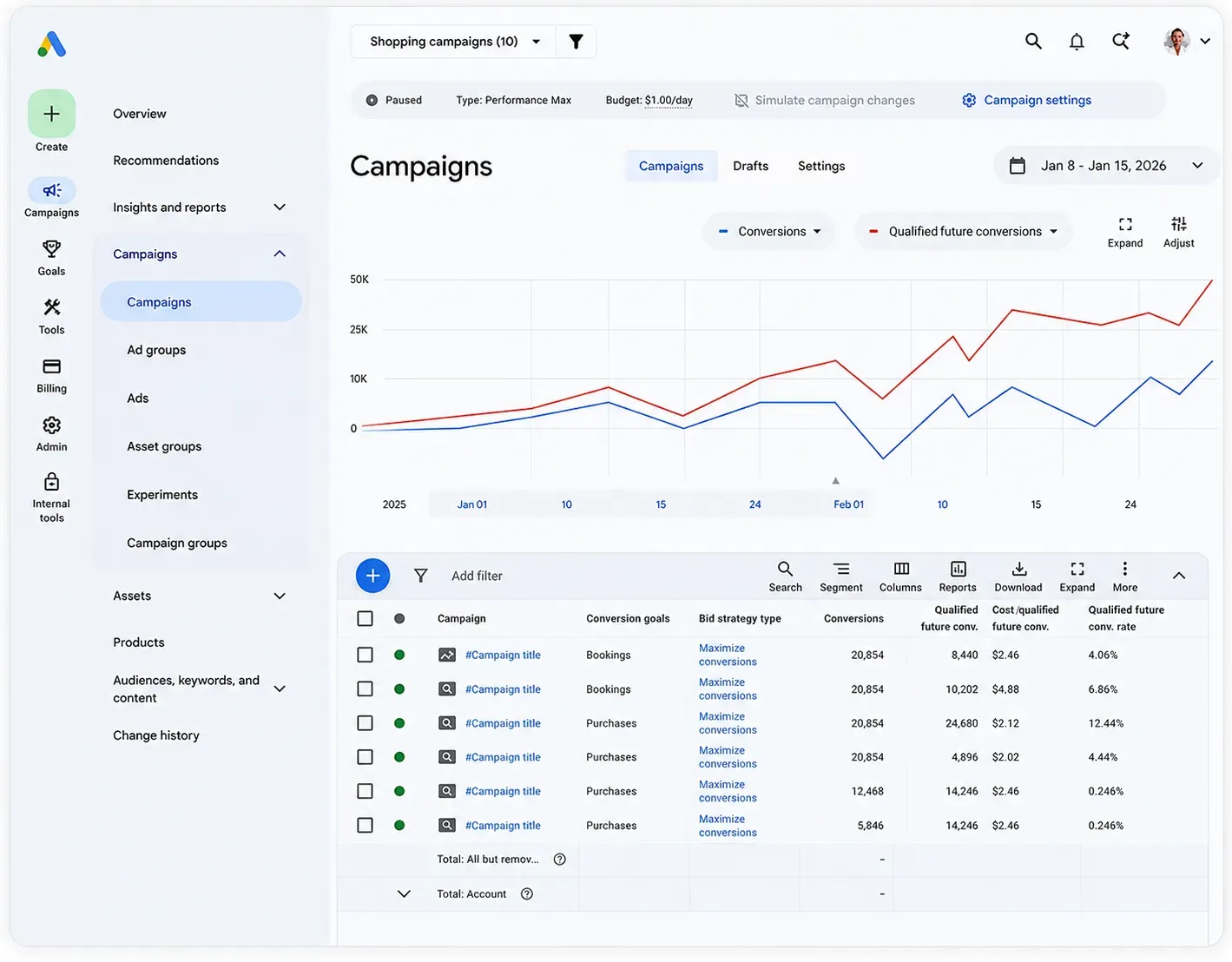Image resolution: width=1232 pixels, height=962 pixels.
Task: Click the green Create button
Action: click(x=51, y=114)
